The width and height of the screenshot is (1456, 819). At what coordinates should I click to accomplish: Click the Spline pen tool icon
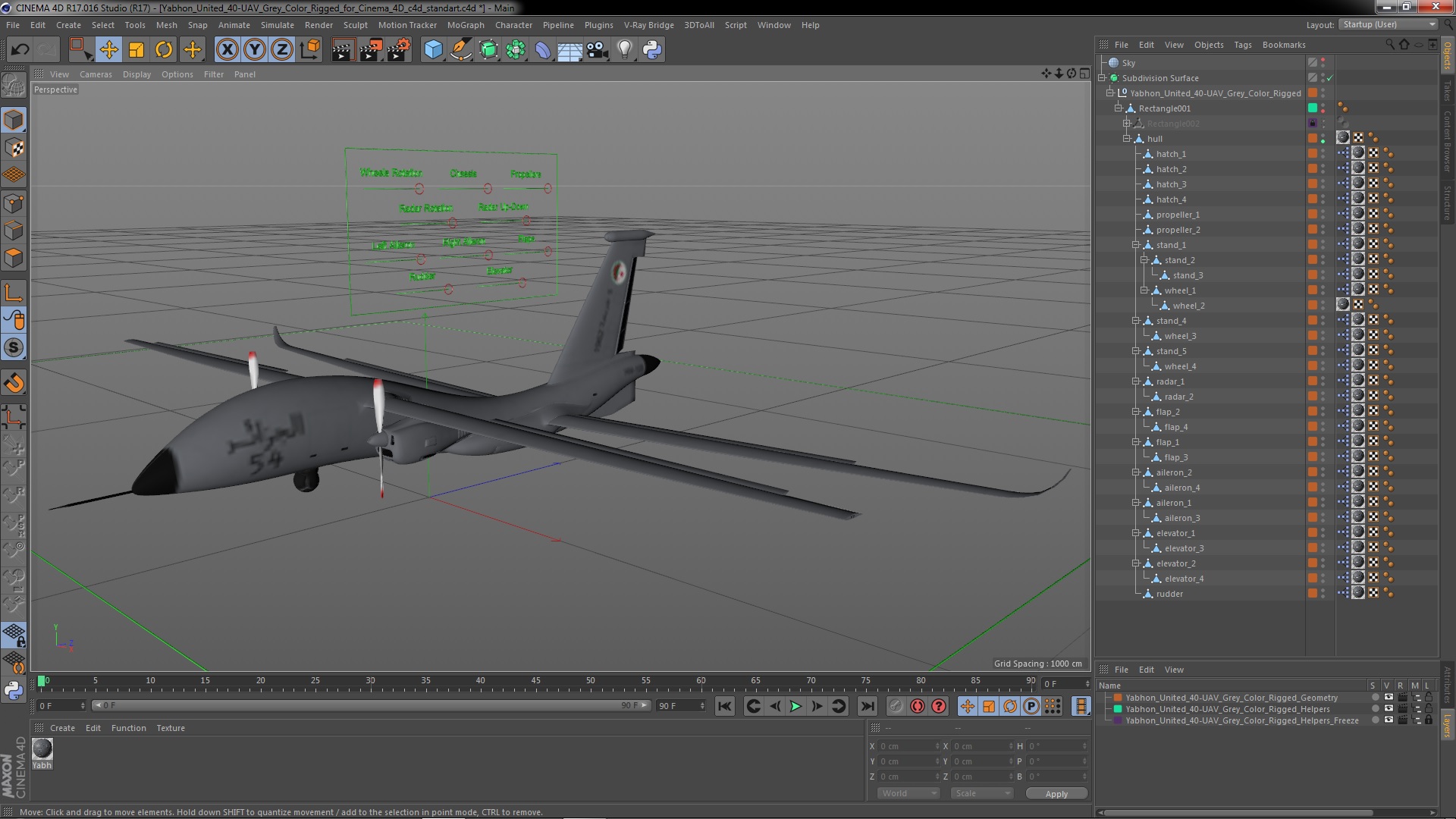point(460,50)
